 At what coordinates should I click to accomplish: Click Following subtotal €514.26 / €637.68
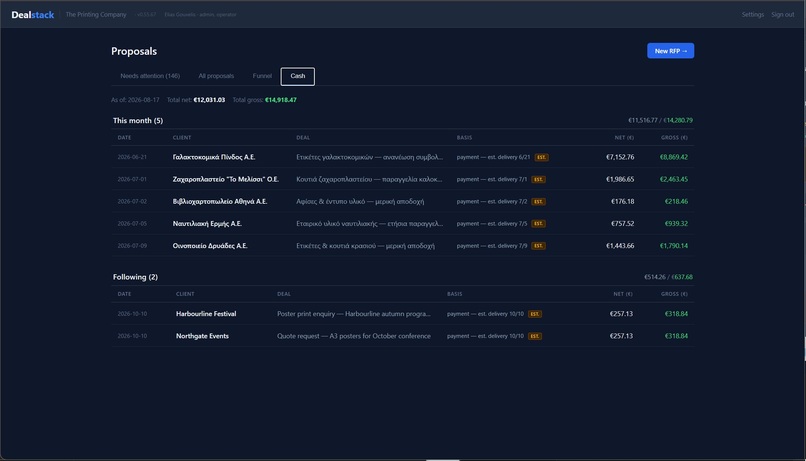[x=668, y=277]
